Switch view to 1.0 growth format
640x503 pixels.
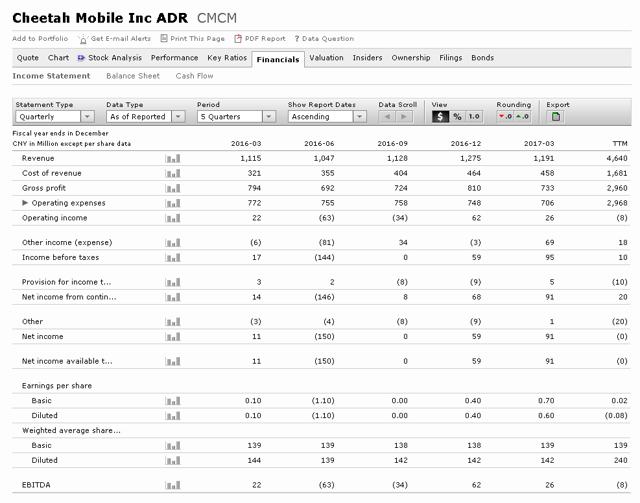(x=474, y=117)
